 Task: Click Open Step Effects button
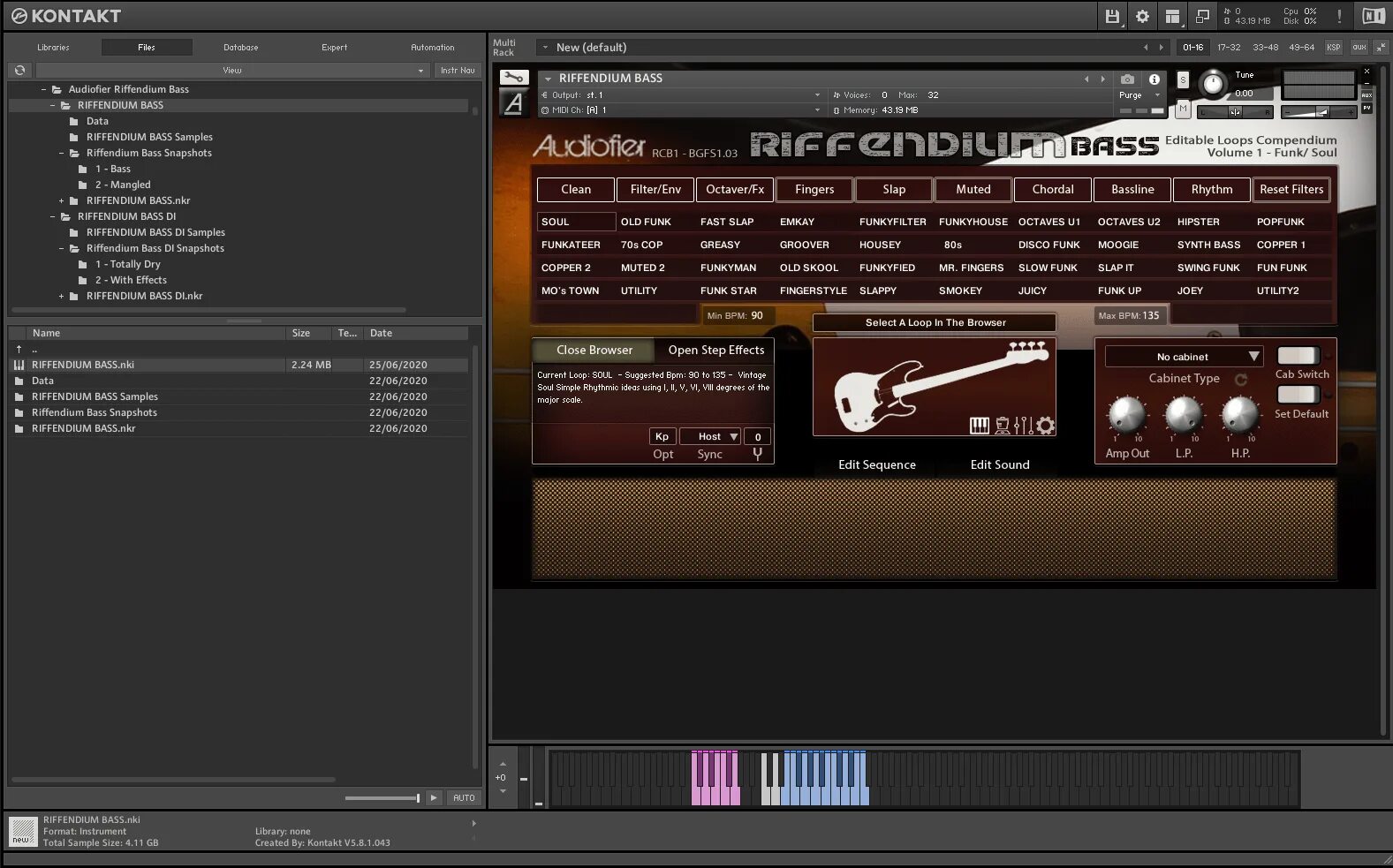(x=715, y=350)
